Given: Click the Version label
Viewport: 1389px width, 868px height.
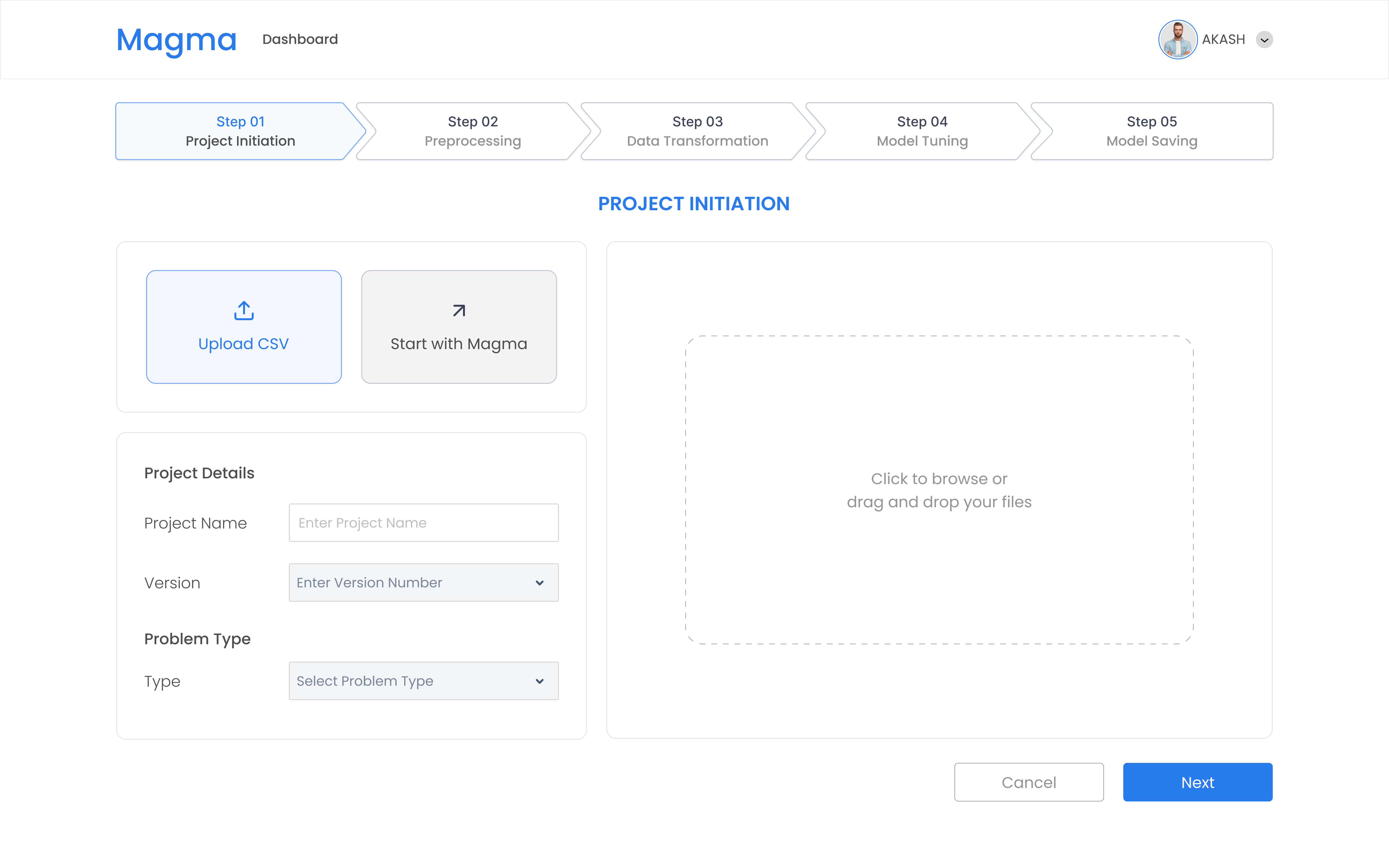Looking at the screenshot, I should click(x=172, y=583).
